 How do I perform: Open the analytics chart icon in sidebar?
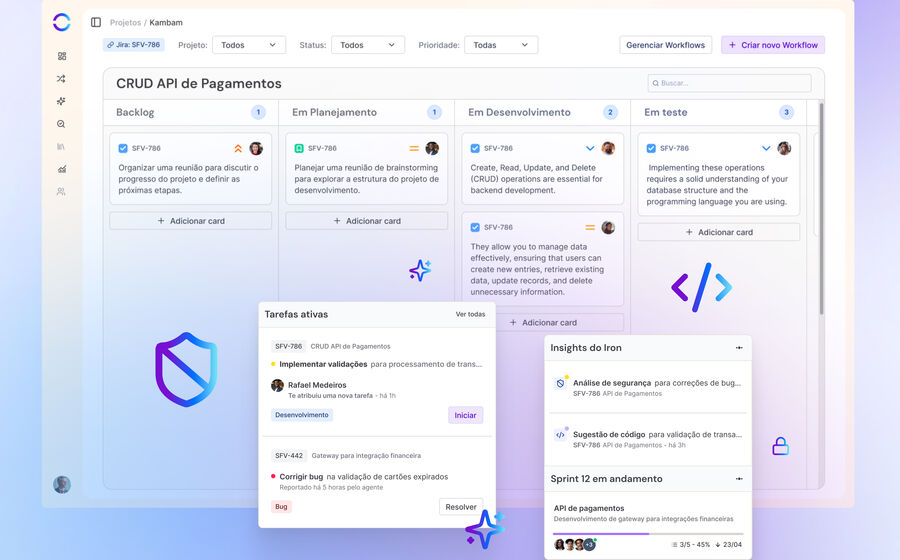point(61,169)
